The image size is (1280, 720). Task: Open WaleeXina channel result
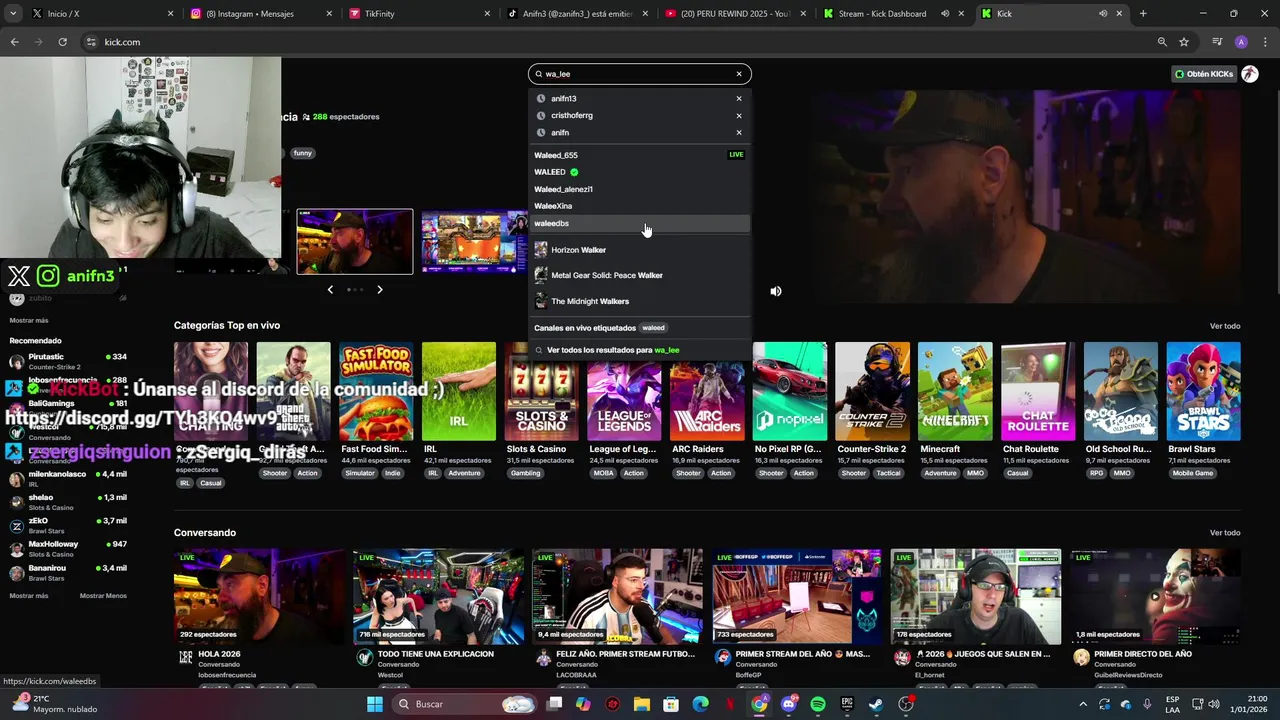click(x=640, y=206)
